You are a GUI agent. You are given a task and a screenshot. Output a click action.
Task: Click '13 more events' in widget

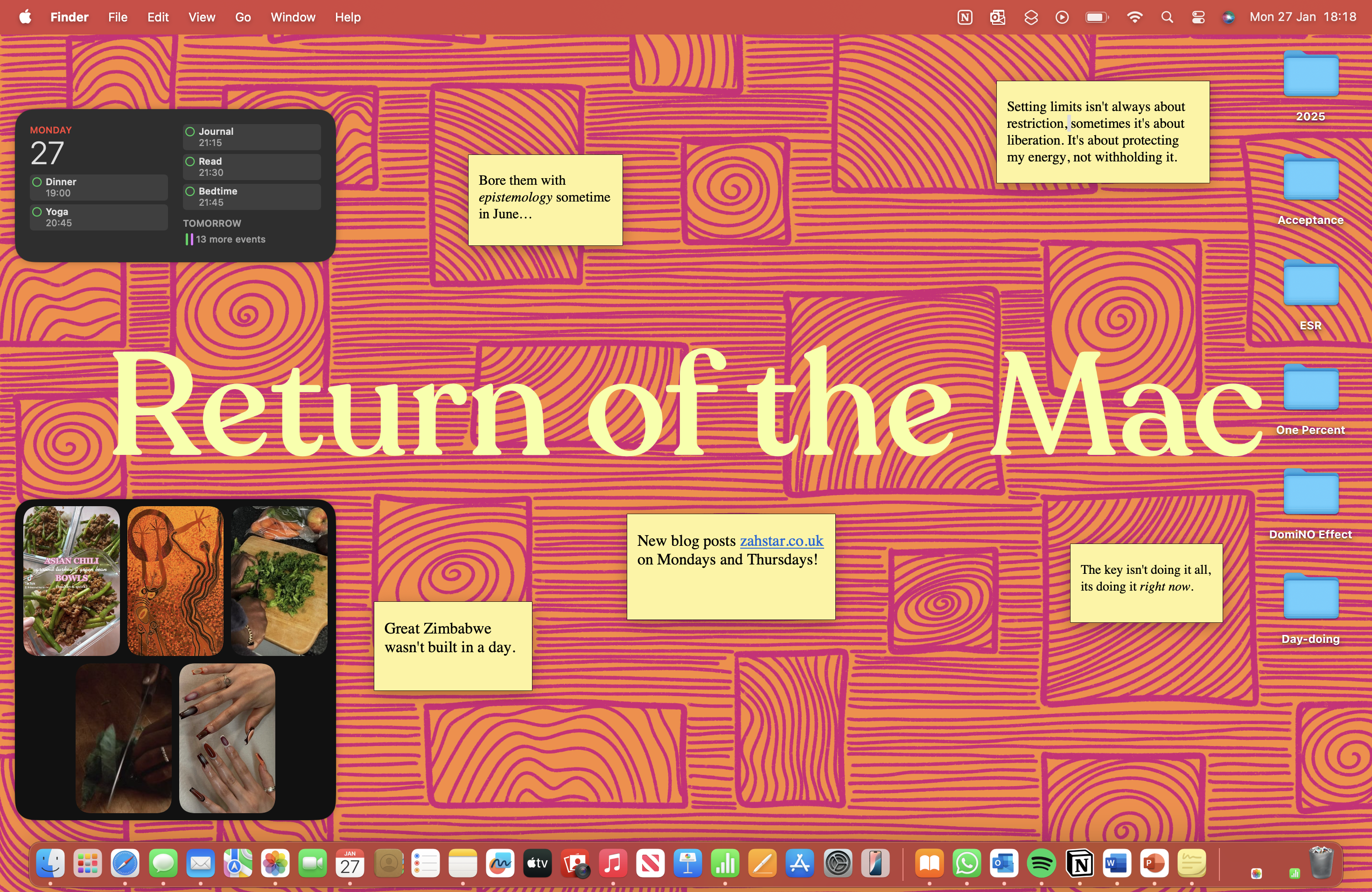pos(230,239)
